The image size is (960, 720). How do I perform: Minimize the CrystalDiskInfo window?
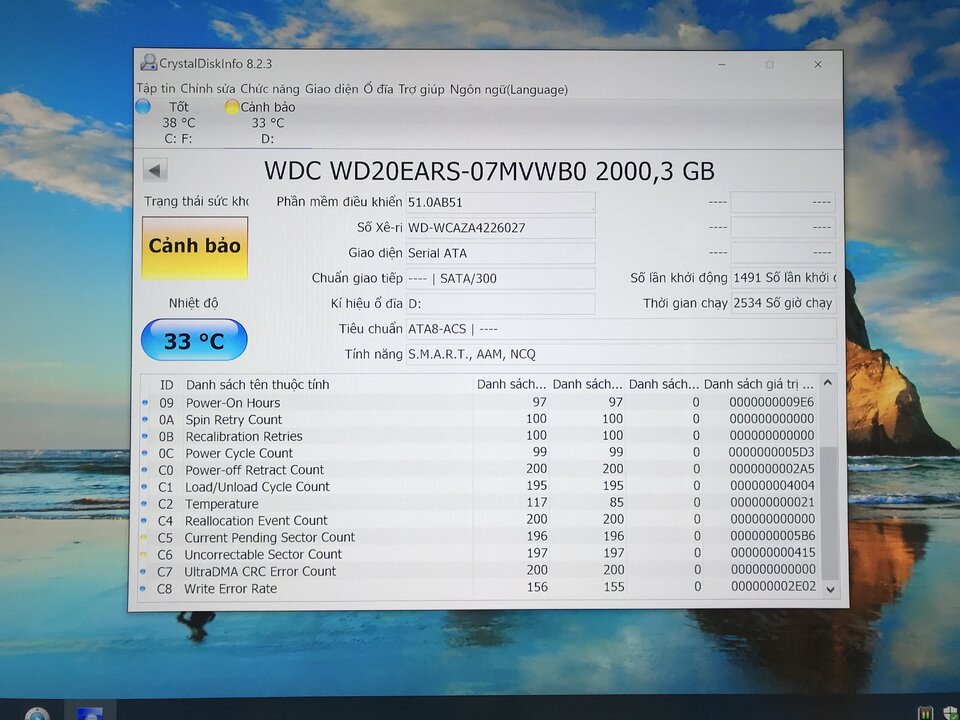pyautogui.click(x=722, y=64)
